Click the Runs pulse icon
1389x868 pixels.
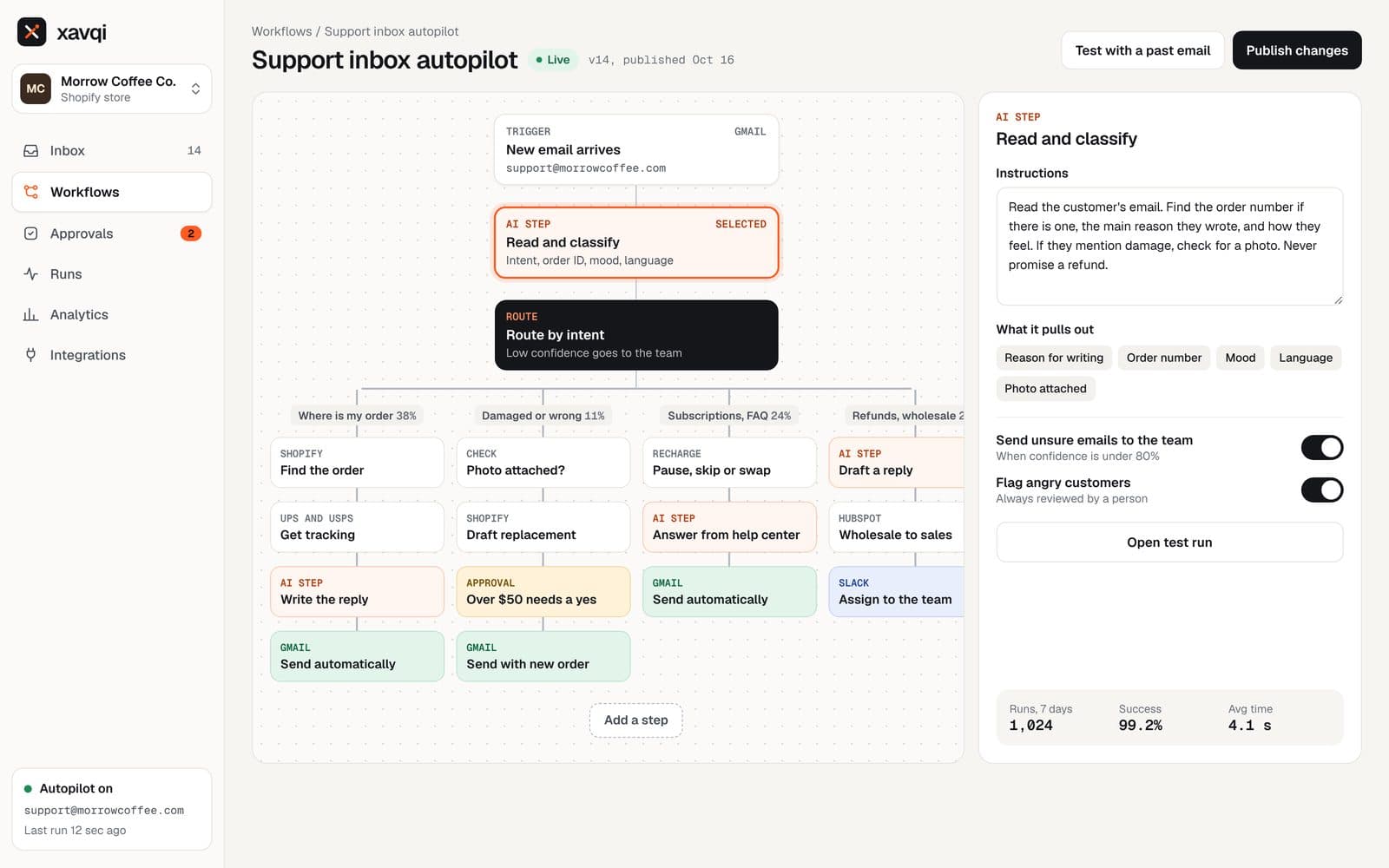(31, 274)
